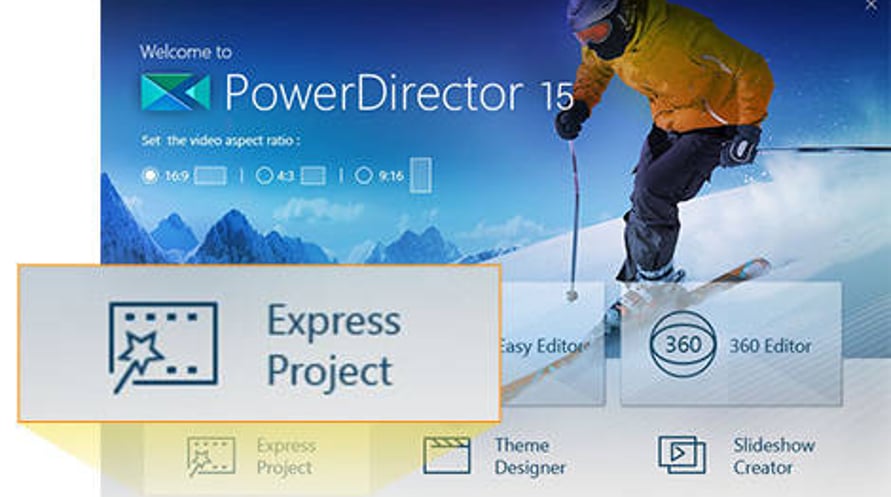This screenshot has width=891, height=497.
Task: Start the Slideshow Creator
Action: tap(774, 456)
